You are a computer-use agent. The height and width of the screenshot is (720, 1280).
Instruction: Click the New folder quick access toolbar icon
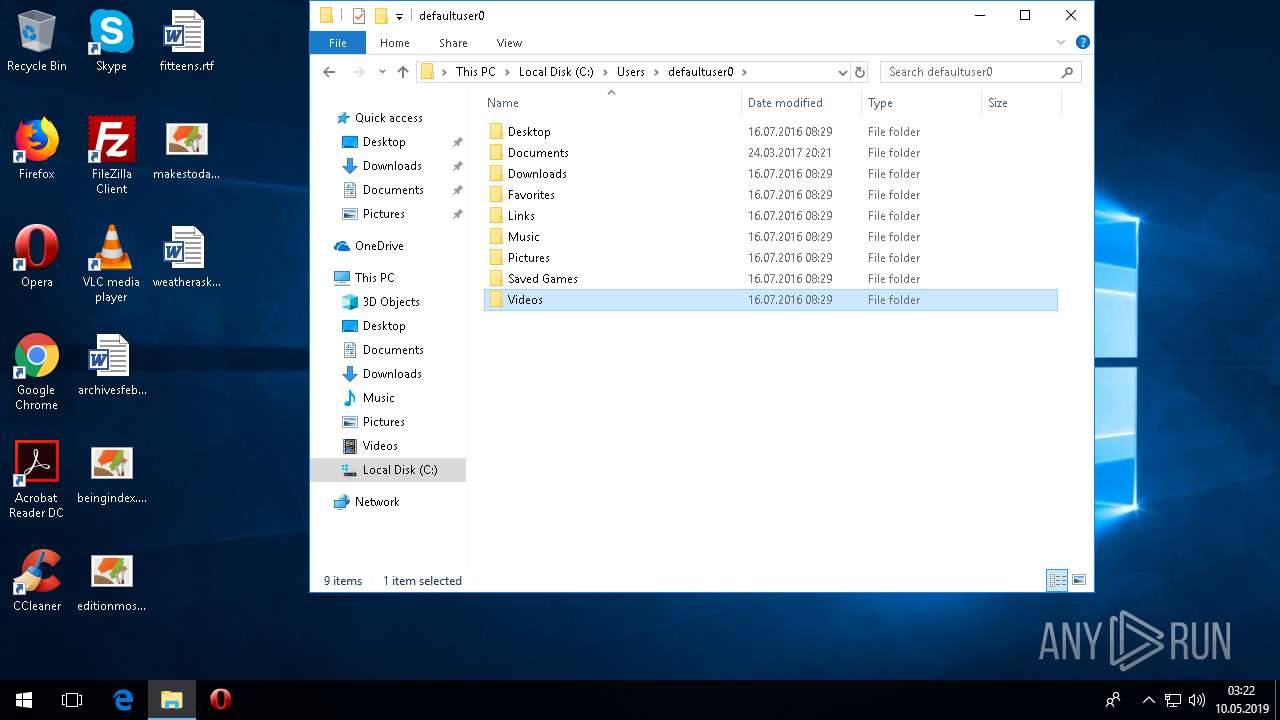click(381, 15)
